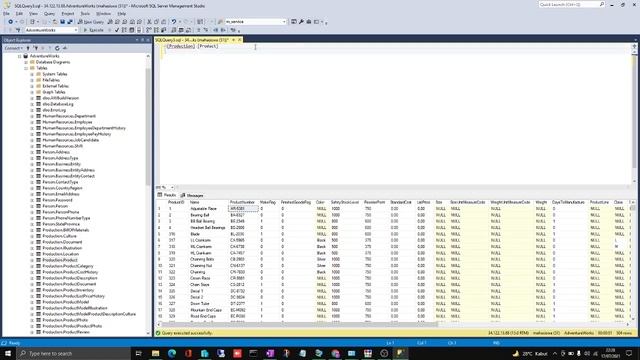
Task: Open the Tools menu
Action: point(85,13)
